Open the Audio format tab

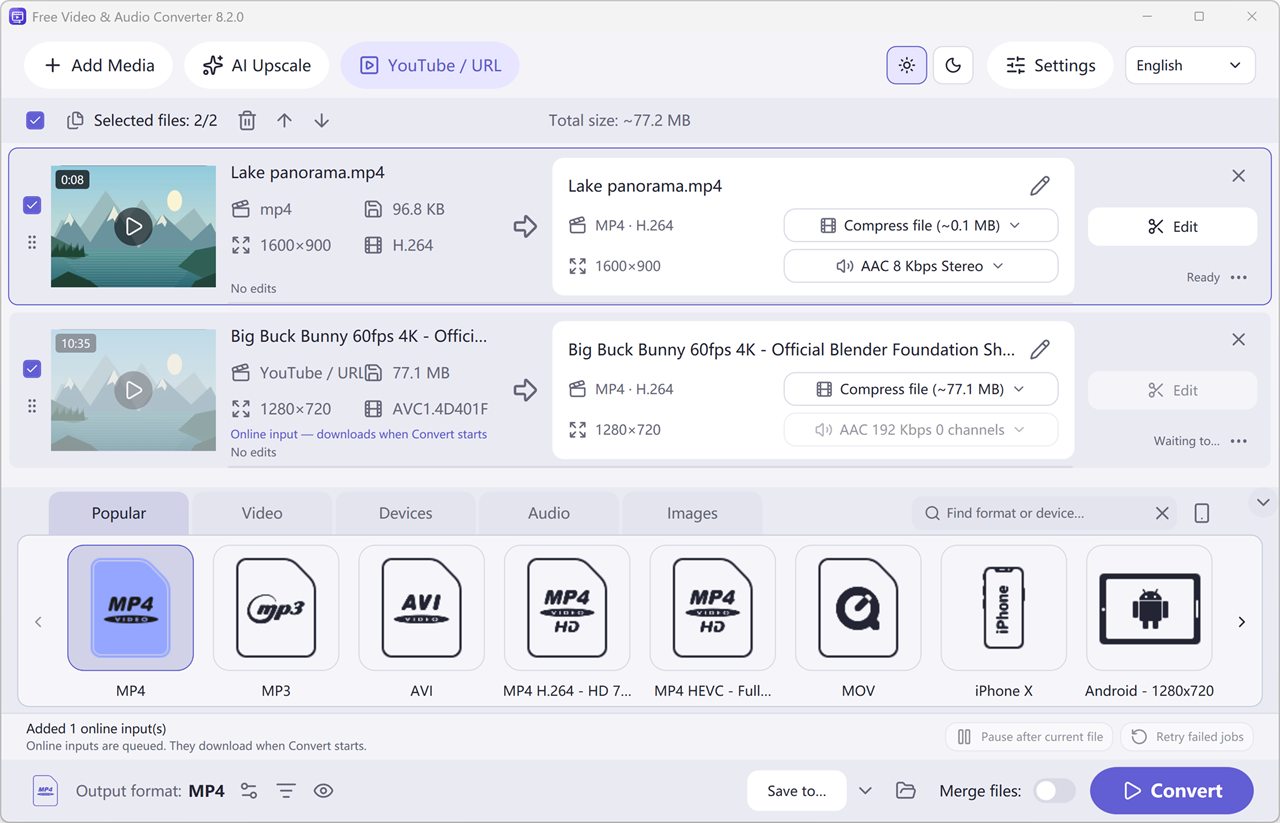(x=549, y=513)
